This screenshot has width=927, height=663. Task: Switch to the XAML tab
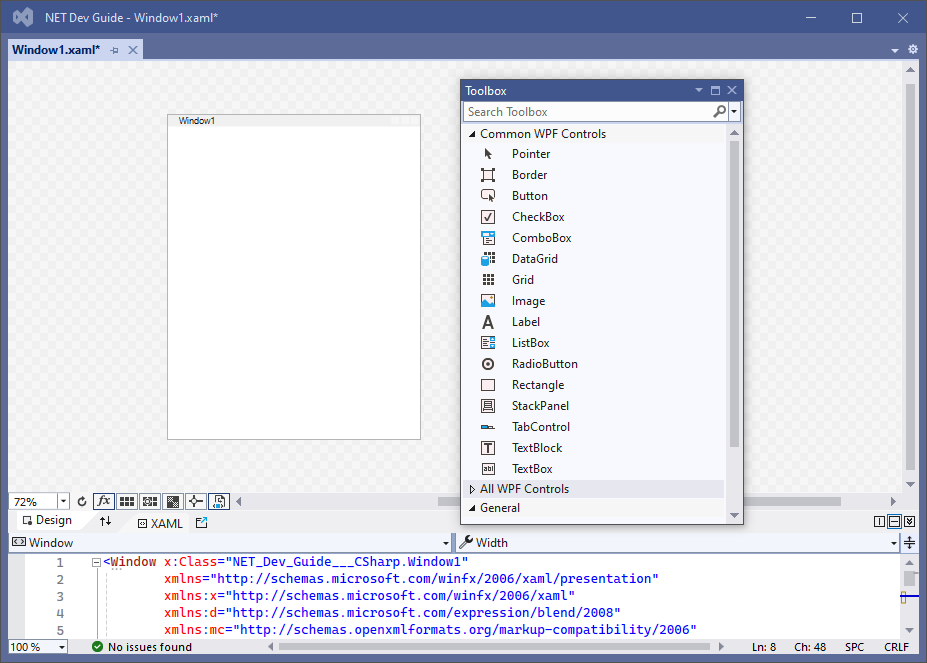(x=160, y=523)
